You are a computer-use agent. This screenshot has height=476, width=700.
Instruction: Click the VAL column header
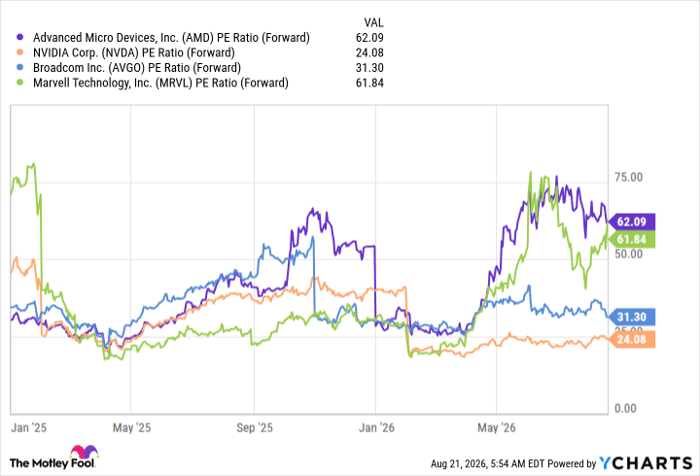pyautogui.click(x=373, y=22)
